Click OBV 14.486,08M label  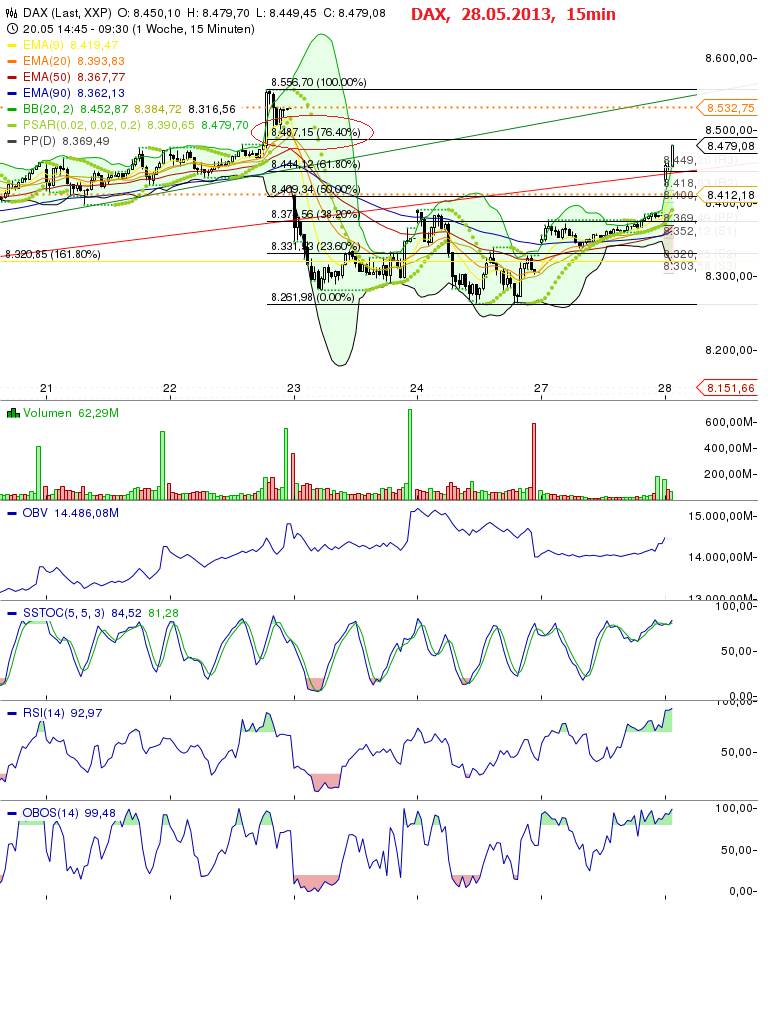coord(71,513)
